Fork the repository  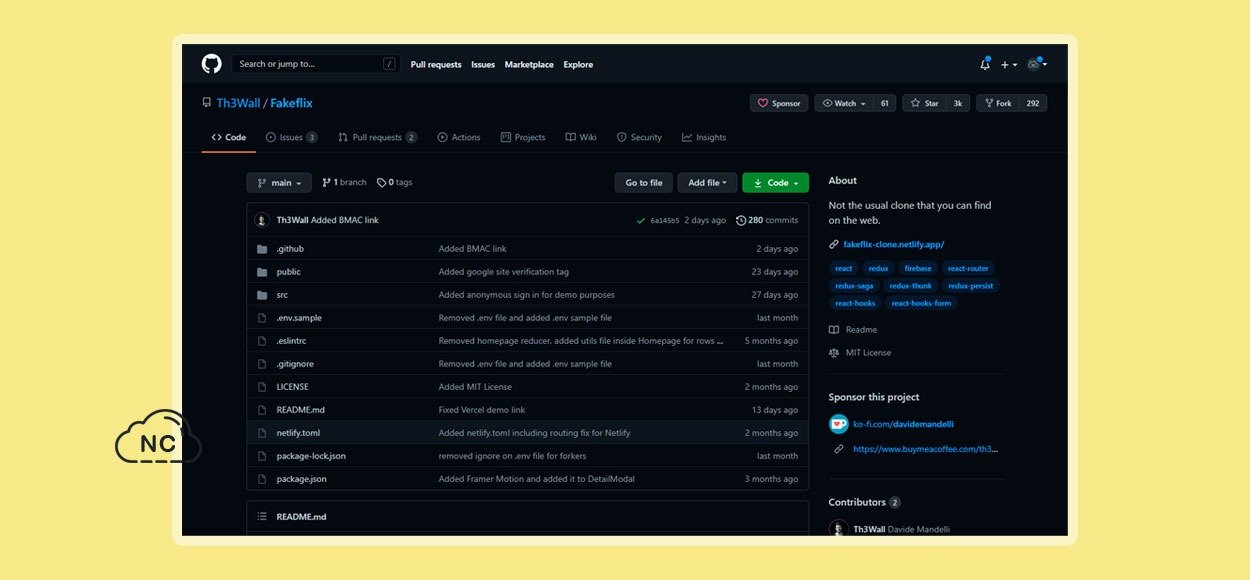(x=998, y=103)
